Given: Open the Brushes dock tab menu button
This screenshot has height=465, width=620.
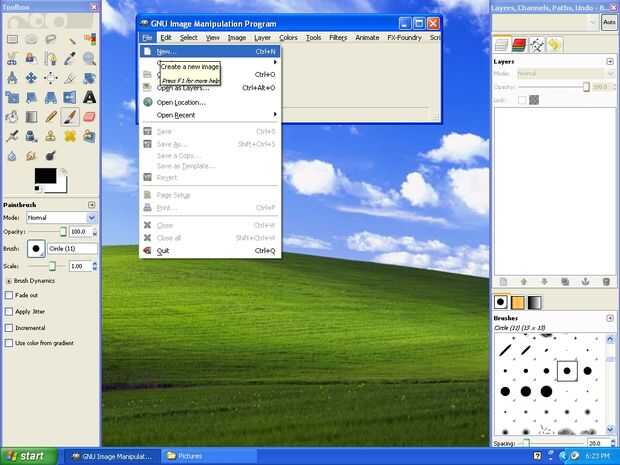Looking at the screenshot, I should coord(610,318).
